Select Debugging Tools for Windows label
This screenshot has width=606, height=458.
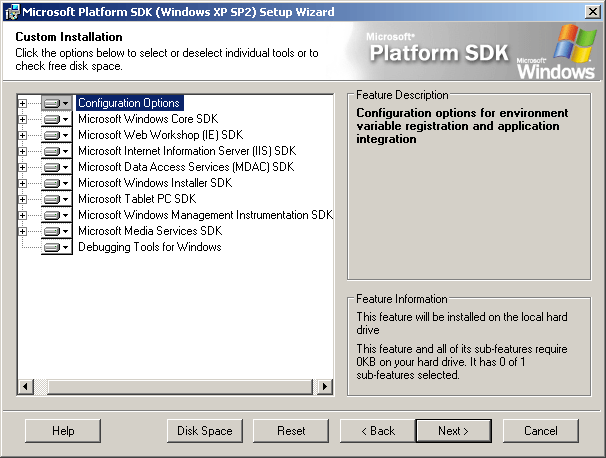click(150, 247)
